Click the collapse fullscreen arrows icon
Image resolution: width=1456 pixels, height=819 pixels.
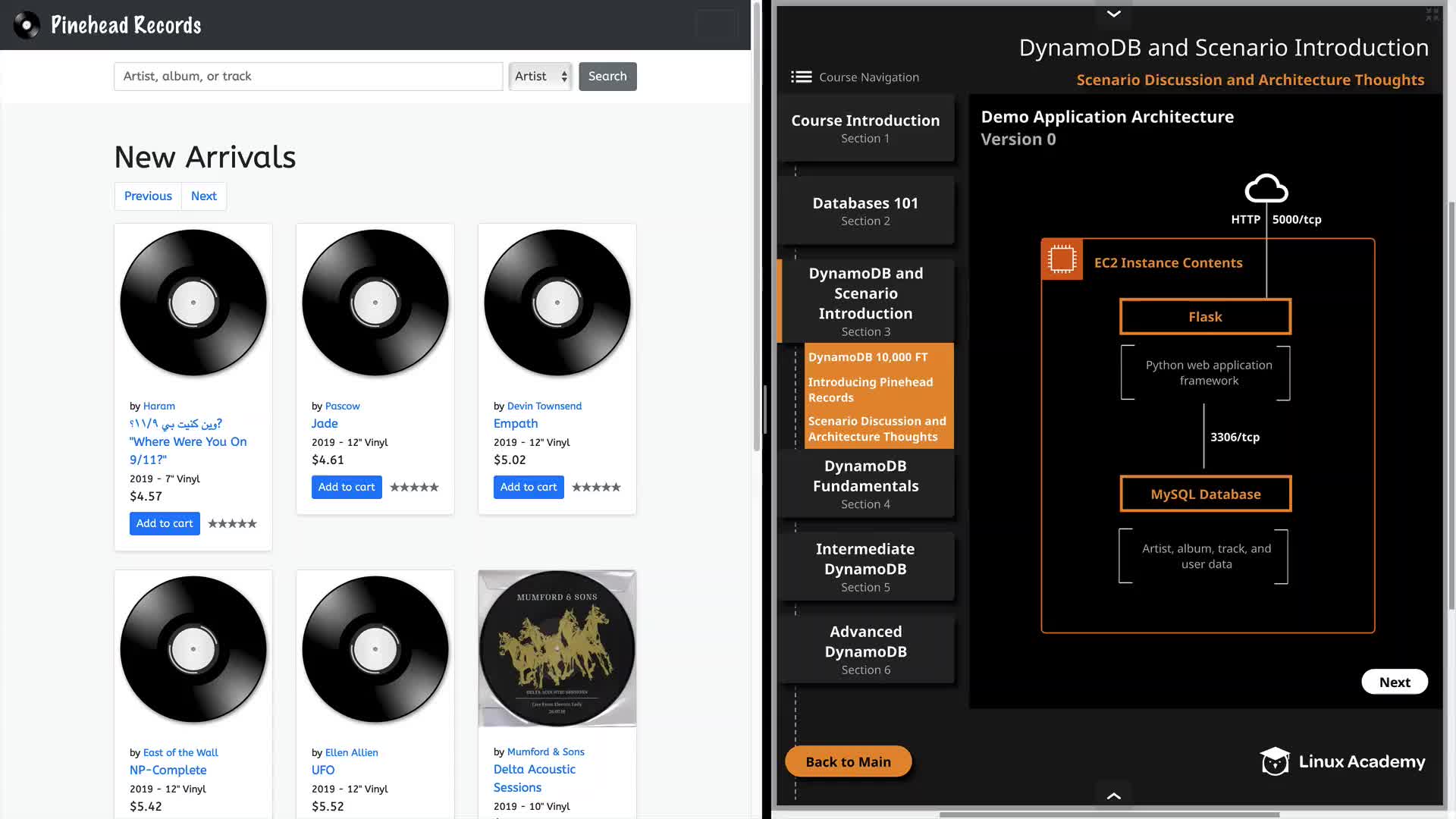(x=1432, y=14)
